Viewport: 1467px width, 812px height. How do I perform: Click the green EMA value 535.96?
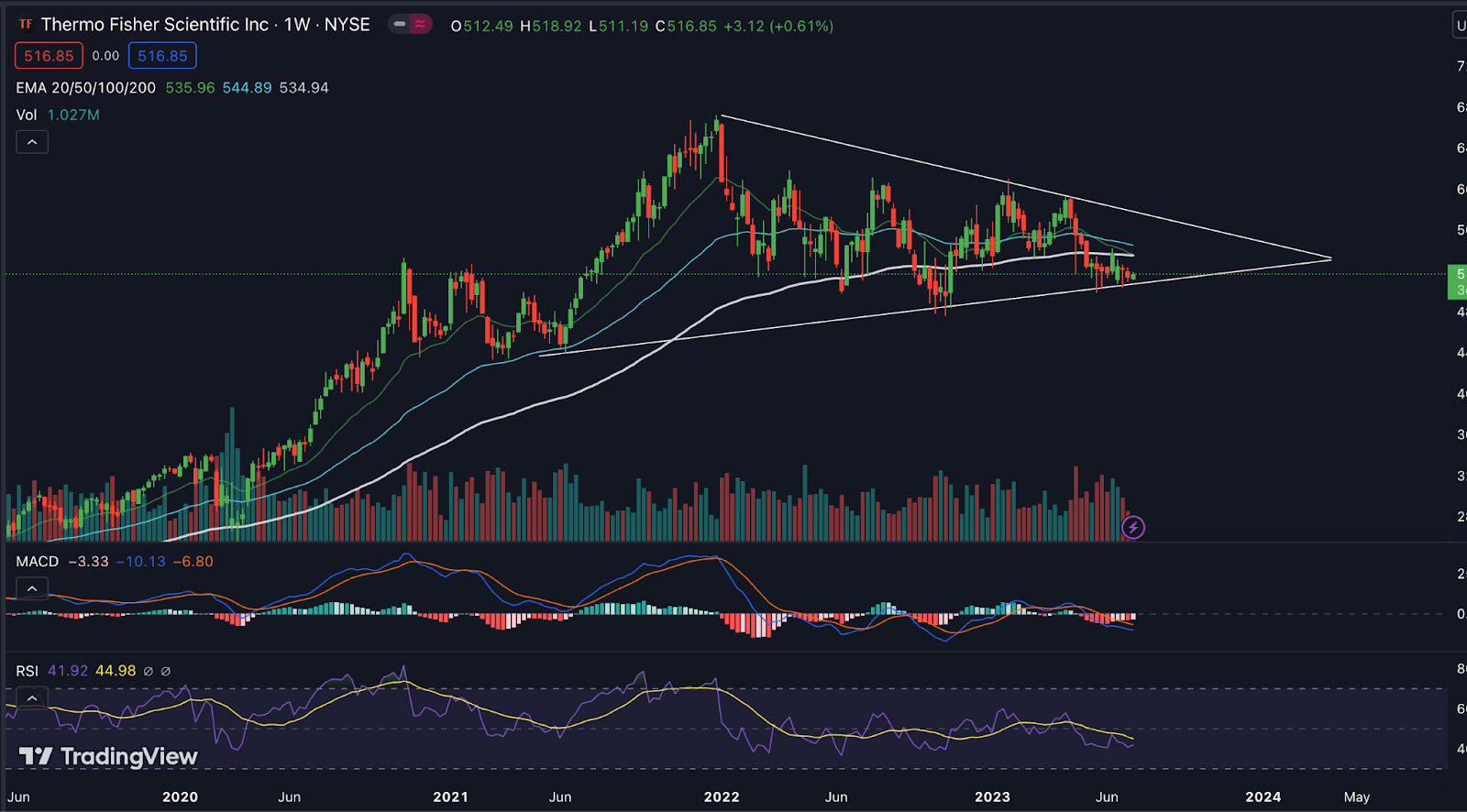click(190, 88)
